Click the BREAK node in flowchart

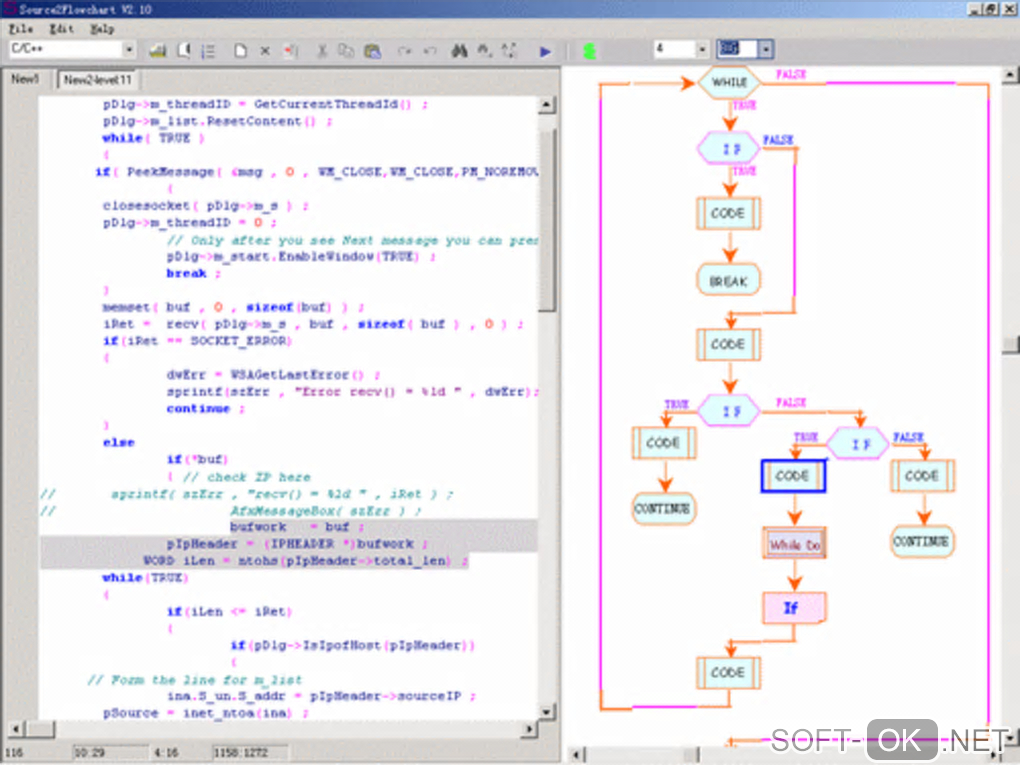tap(728, 281)
